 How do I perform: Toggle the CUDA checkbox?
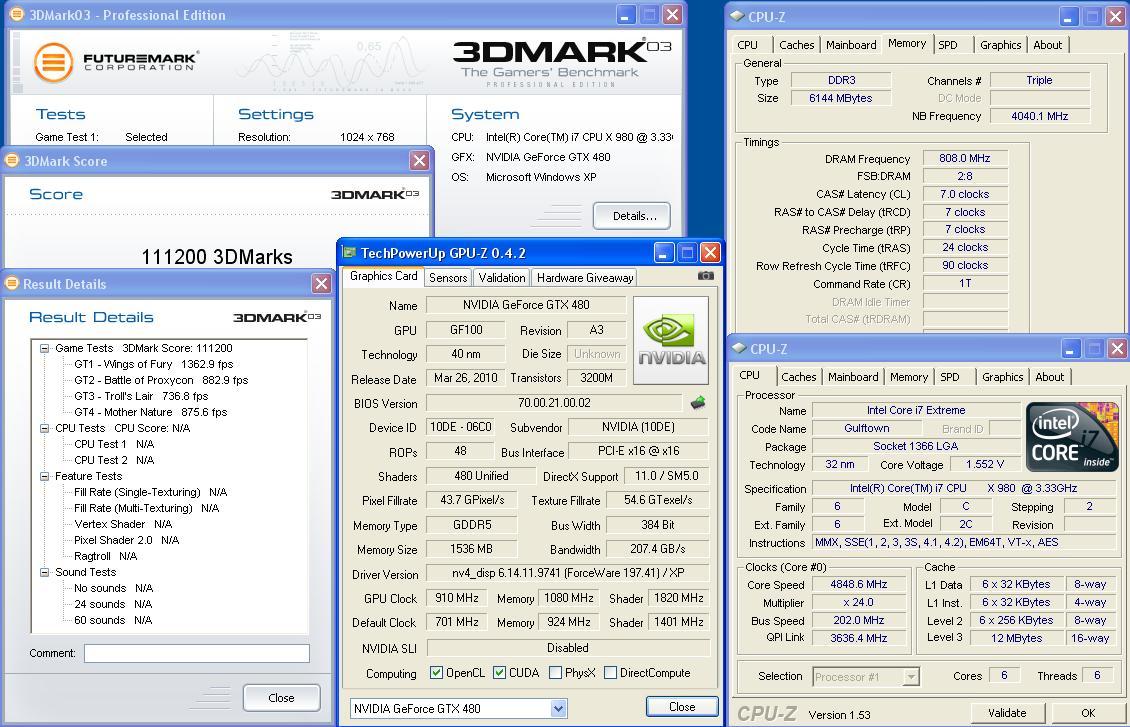click(499, 672)
